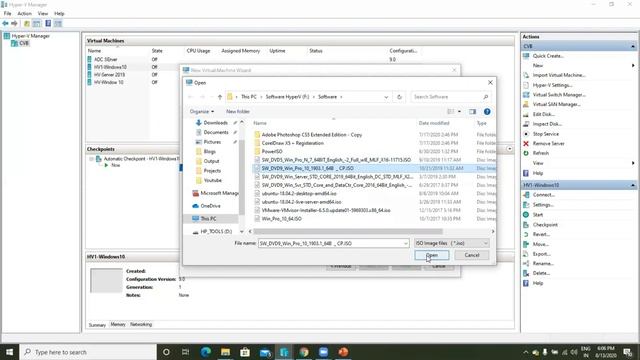640x360 pixels.
Task: Collapse the CVB section in Actions
Action: coord(633,47)
